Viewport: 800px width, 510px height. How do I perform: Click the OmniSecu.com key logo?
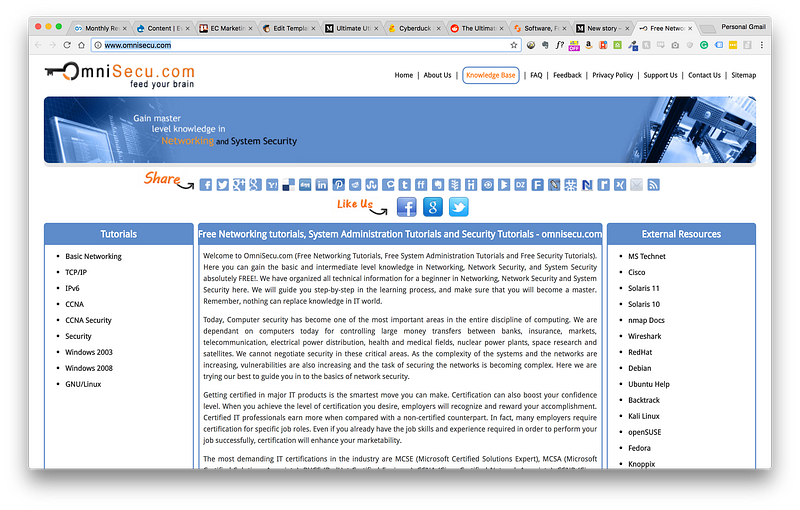point(119,75)
